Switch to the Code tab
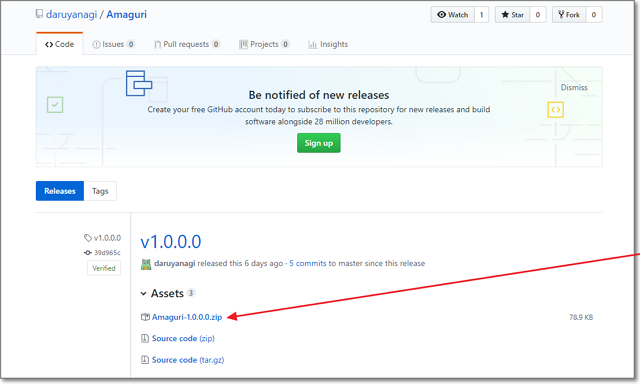 click(60, 44)
